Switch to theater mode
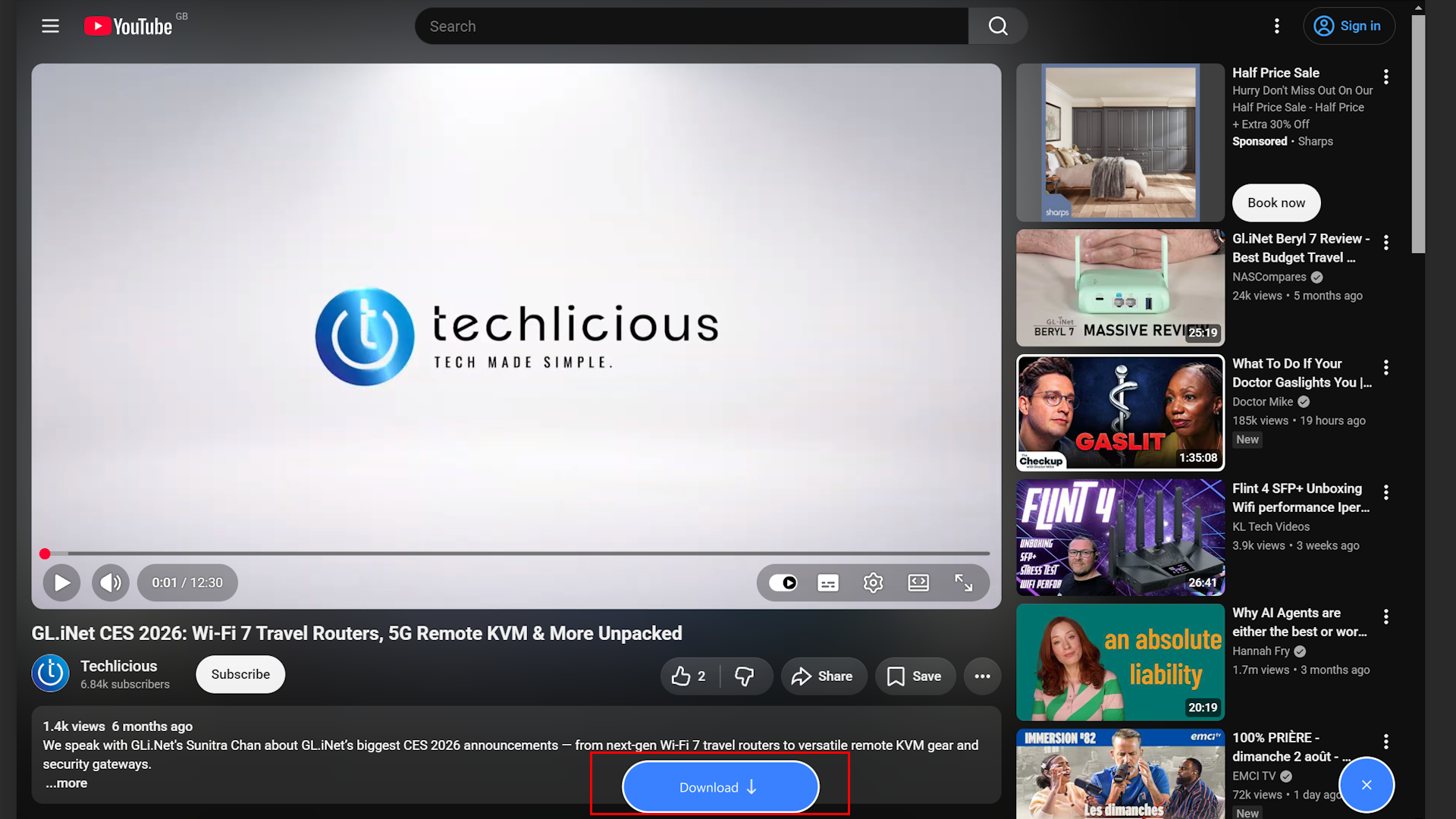This screenshot has height=819, width=1456. point(918,582)
